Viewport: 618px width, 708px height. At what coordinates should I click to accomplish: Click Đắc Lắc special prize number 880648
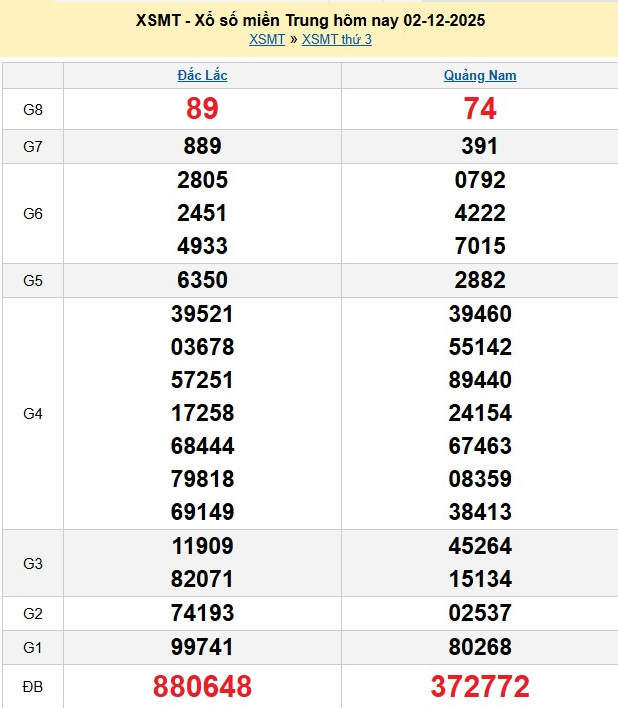[x=202, y=687]
